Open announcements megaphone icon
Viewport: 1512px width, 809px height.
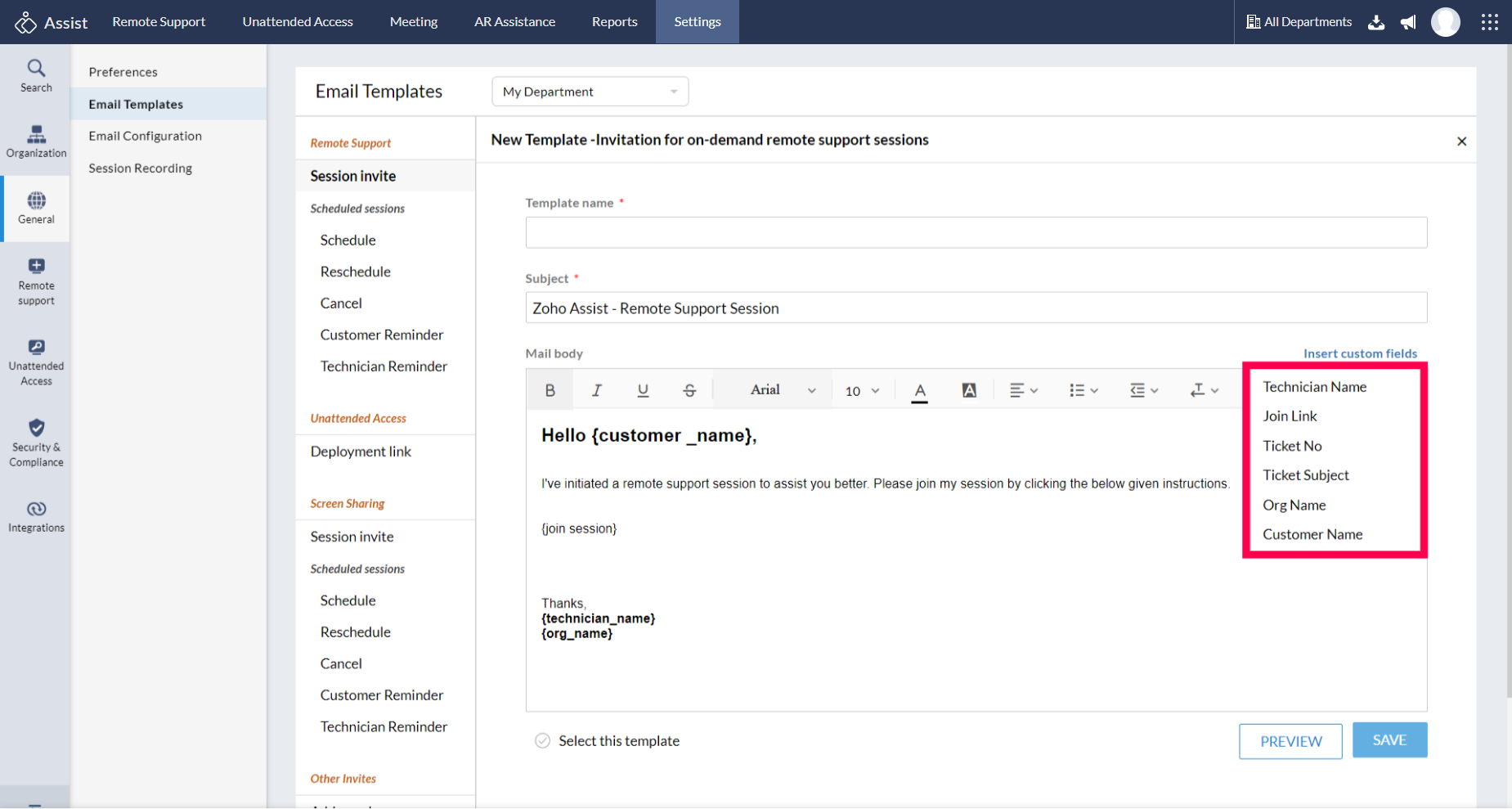[x=1408, y=22]
